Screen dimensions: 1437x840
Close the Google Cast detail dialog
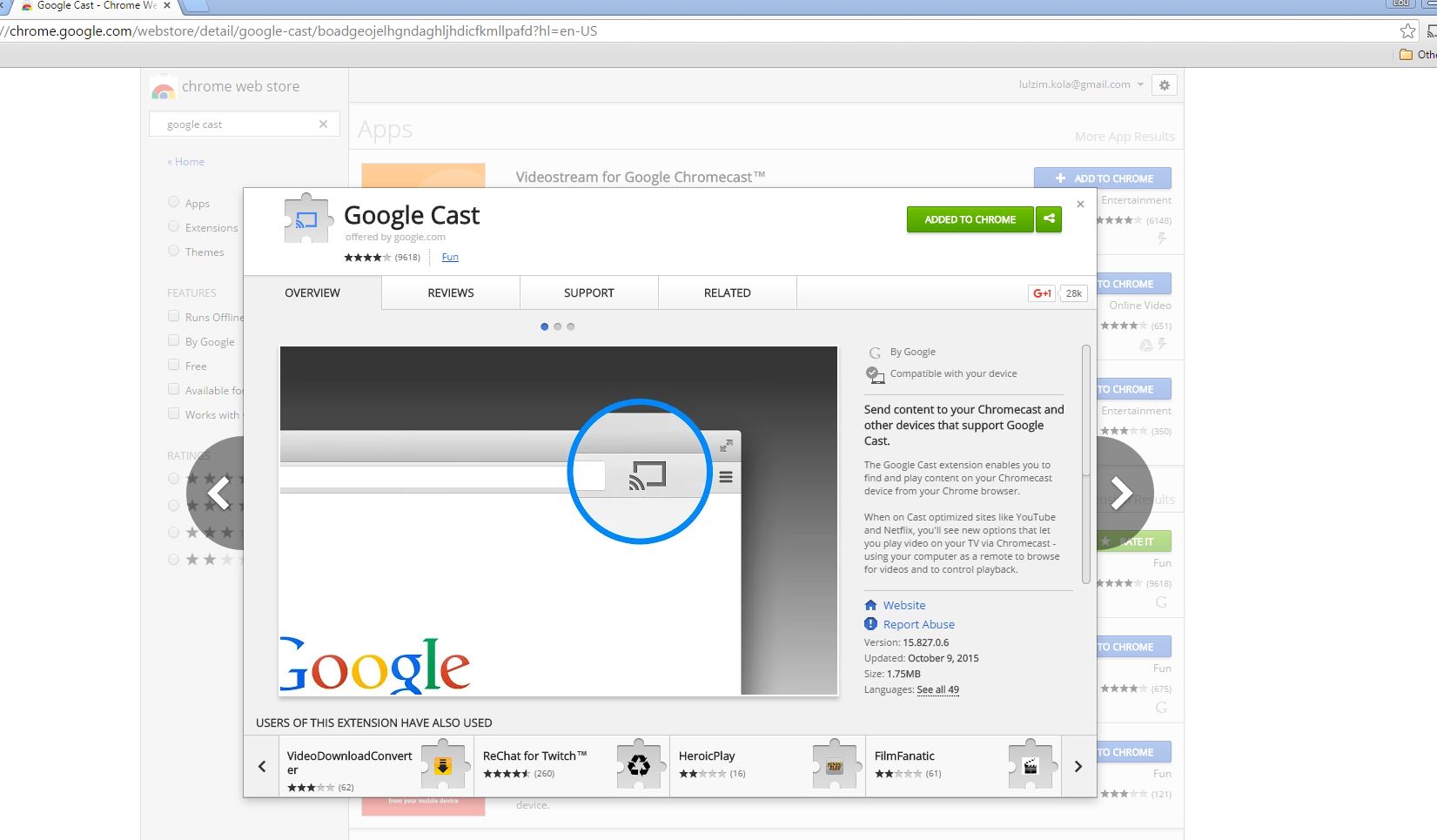tap(1080, 205)
